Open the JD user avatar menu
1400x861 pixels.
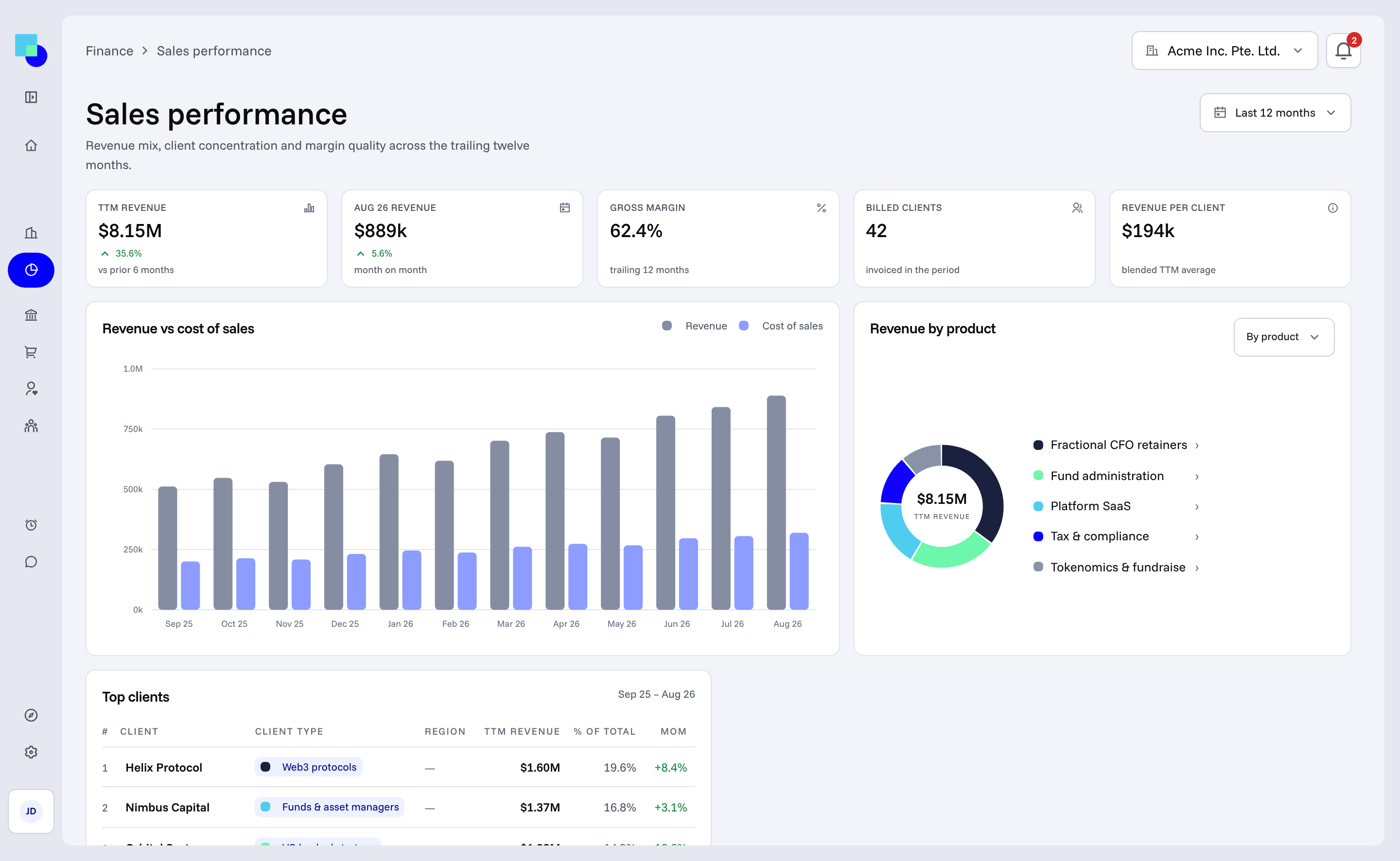31,811
